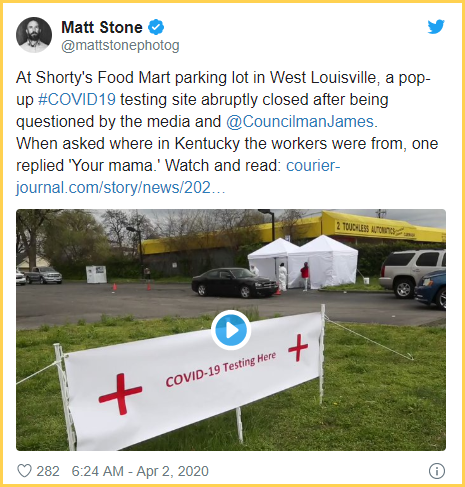The image size is (465, 487).
Task: Open the courier-journal.com story link
Action: coord(178,176)
